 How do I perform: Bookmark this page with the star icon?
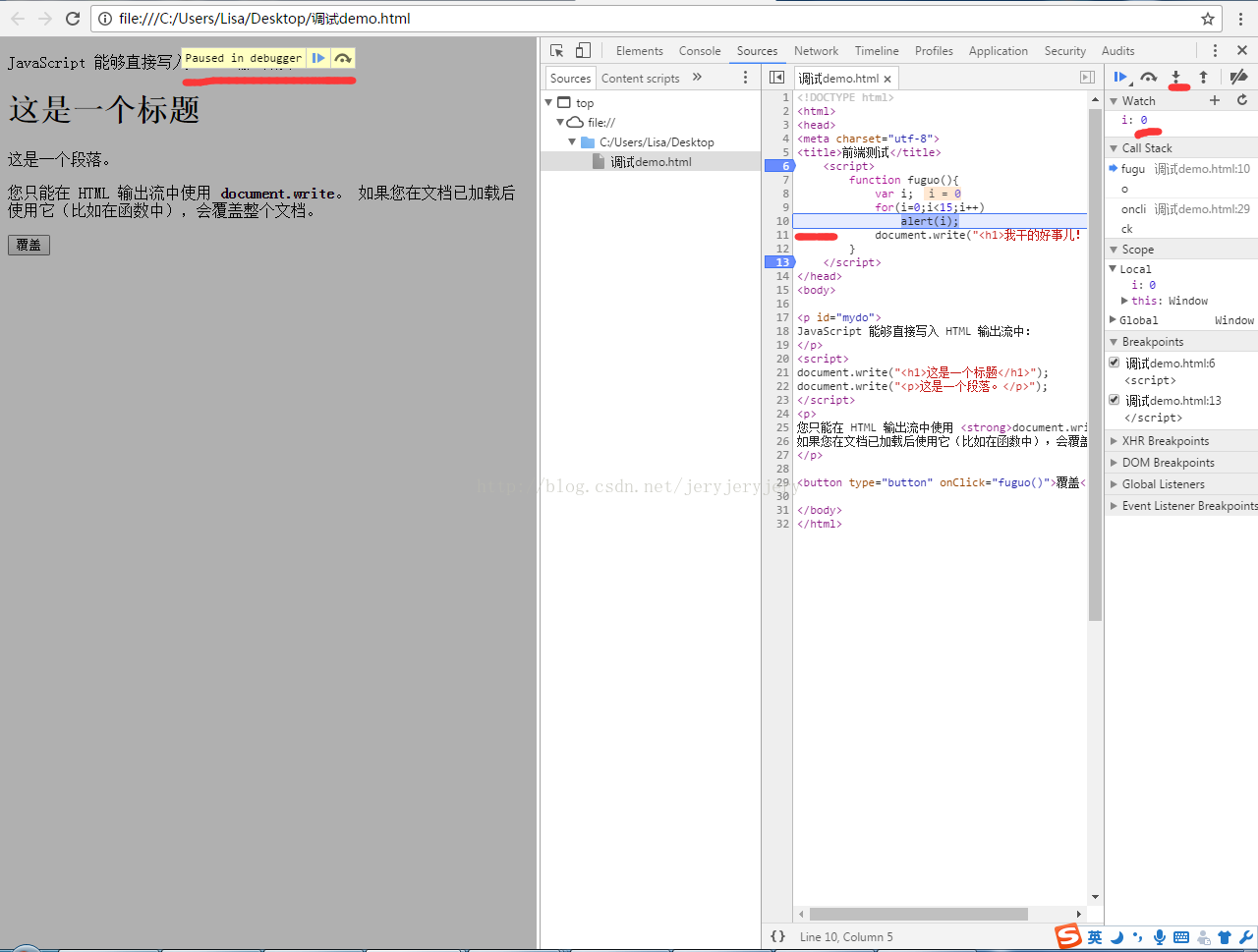1208,18
